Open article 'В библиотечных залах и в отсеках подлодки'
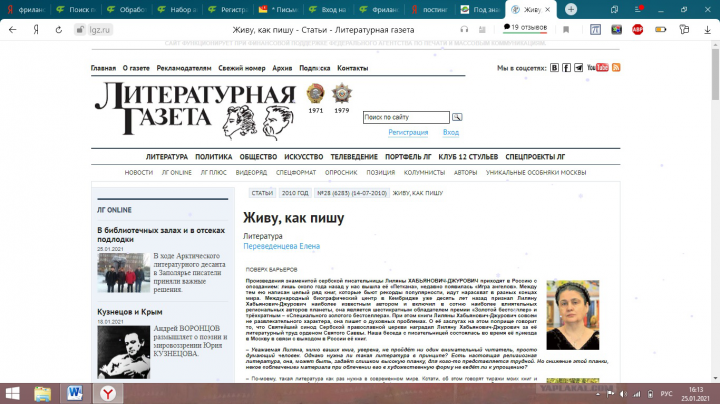Viewport: 720px width, 404px height. coord(161,235)
